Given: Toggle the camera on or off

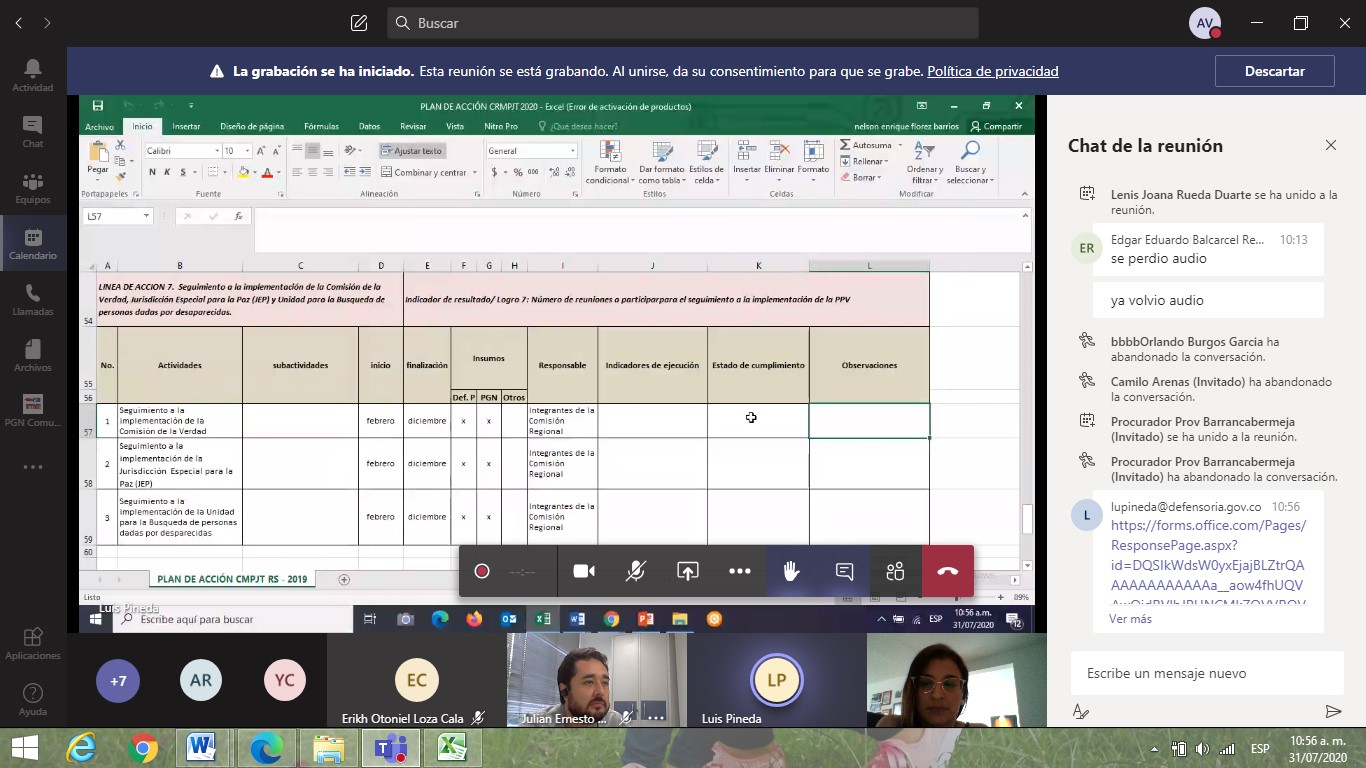Looking at the screenshot, I should (x=584, y=571).
